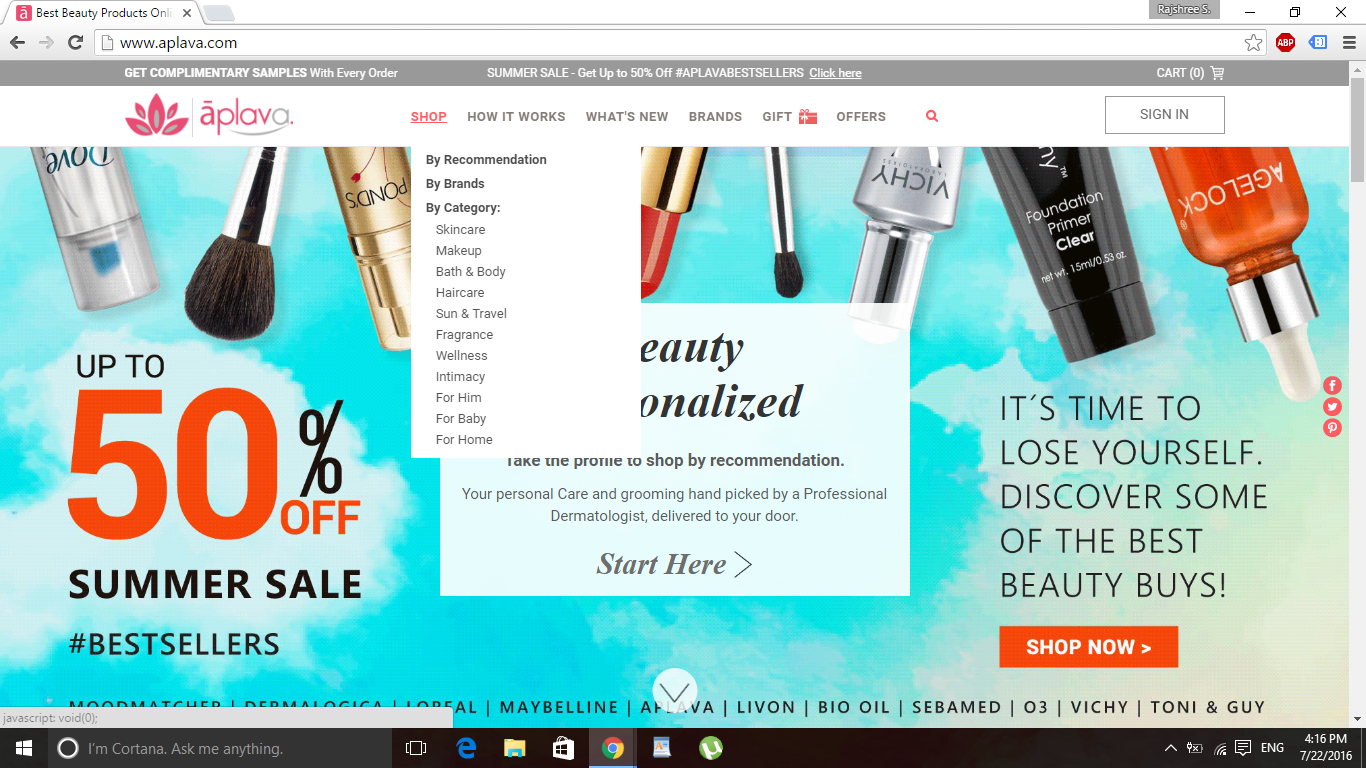Open the SHOP dropdown menu
The height and width of the screenshot is (768, 1366).
click(x=428, y=117)
